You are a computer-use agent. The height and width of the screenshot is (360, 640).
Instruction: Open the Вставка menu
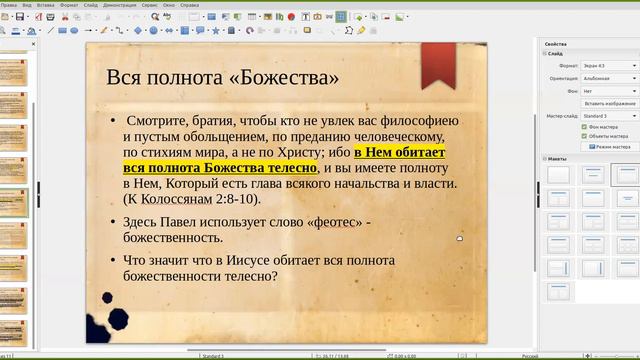coord(45,5)
